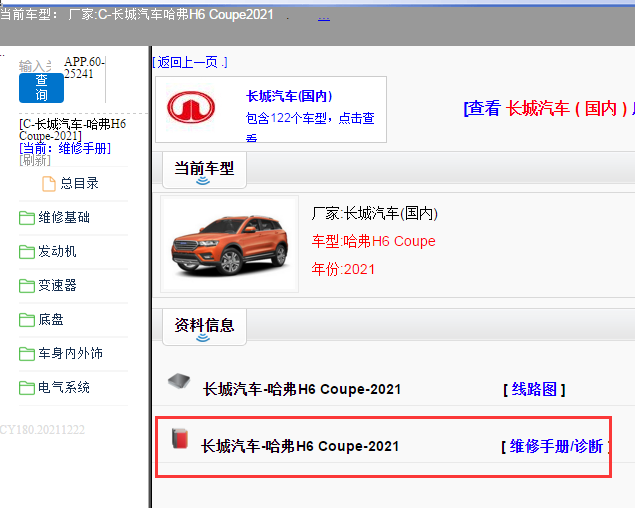Viewport: 635px width, 508px height.
Task: Click the folder icon next to 维修基础
Action: (x=27, y=218)
